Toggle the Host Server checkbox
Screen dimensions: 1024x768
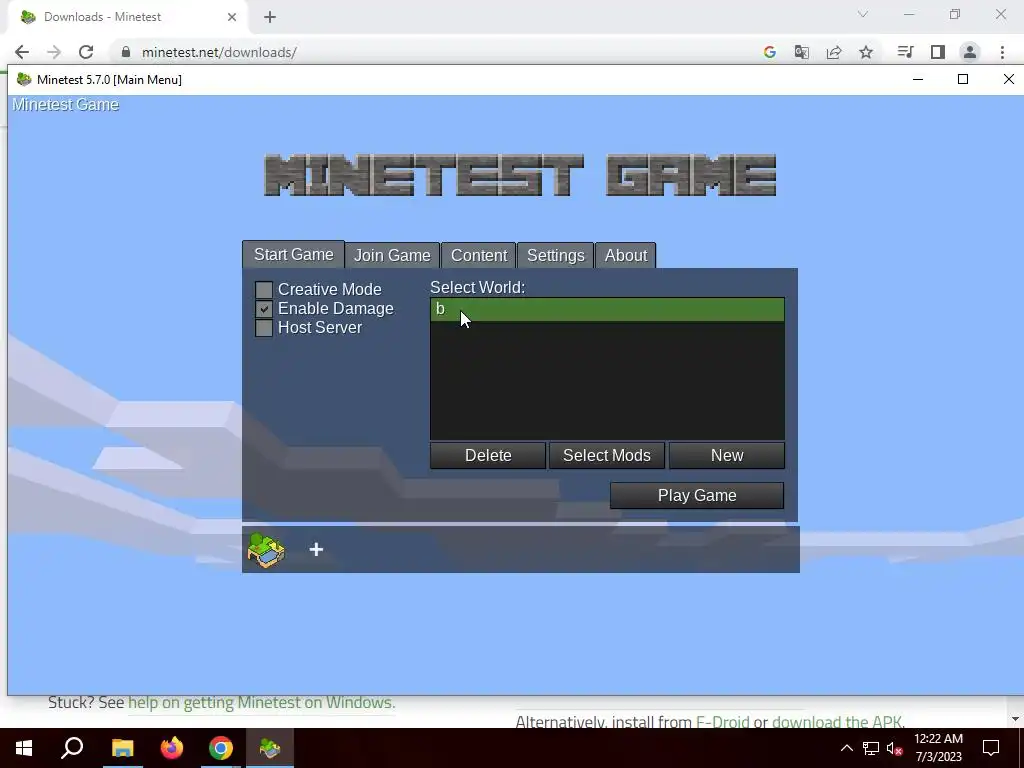264,328
